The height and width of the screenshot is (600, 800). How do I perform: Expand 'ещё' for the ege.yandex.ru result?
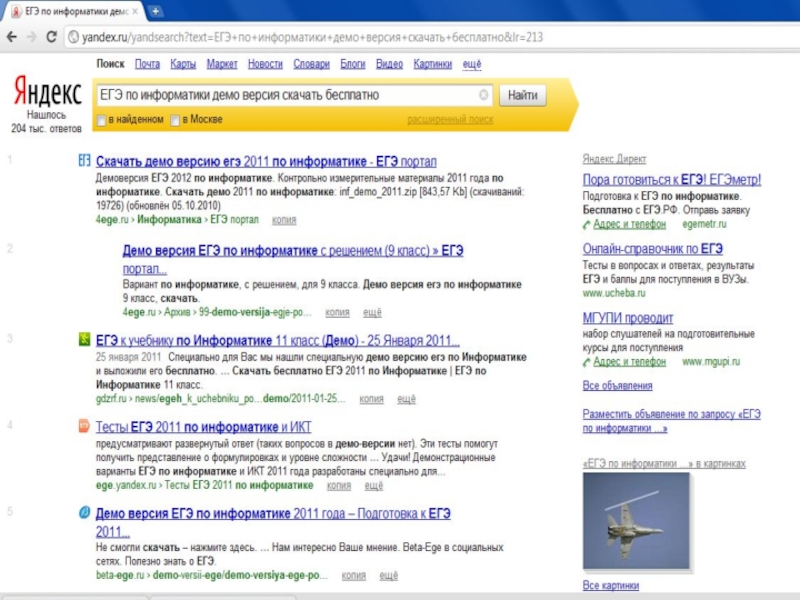(373, 486)
